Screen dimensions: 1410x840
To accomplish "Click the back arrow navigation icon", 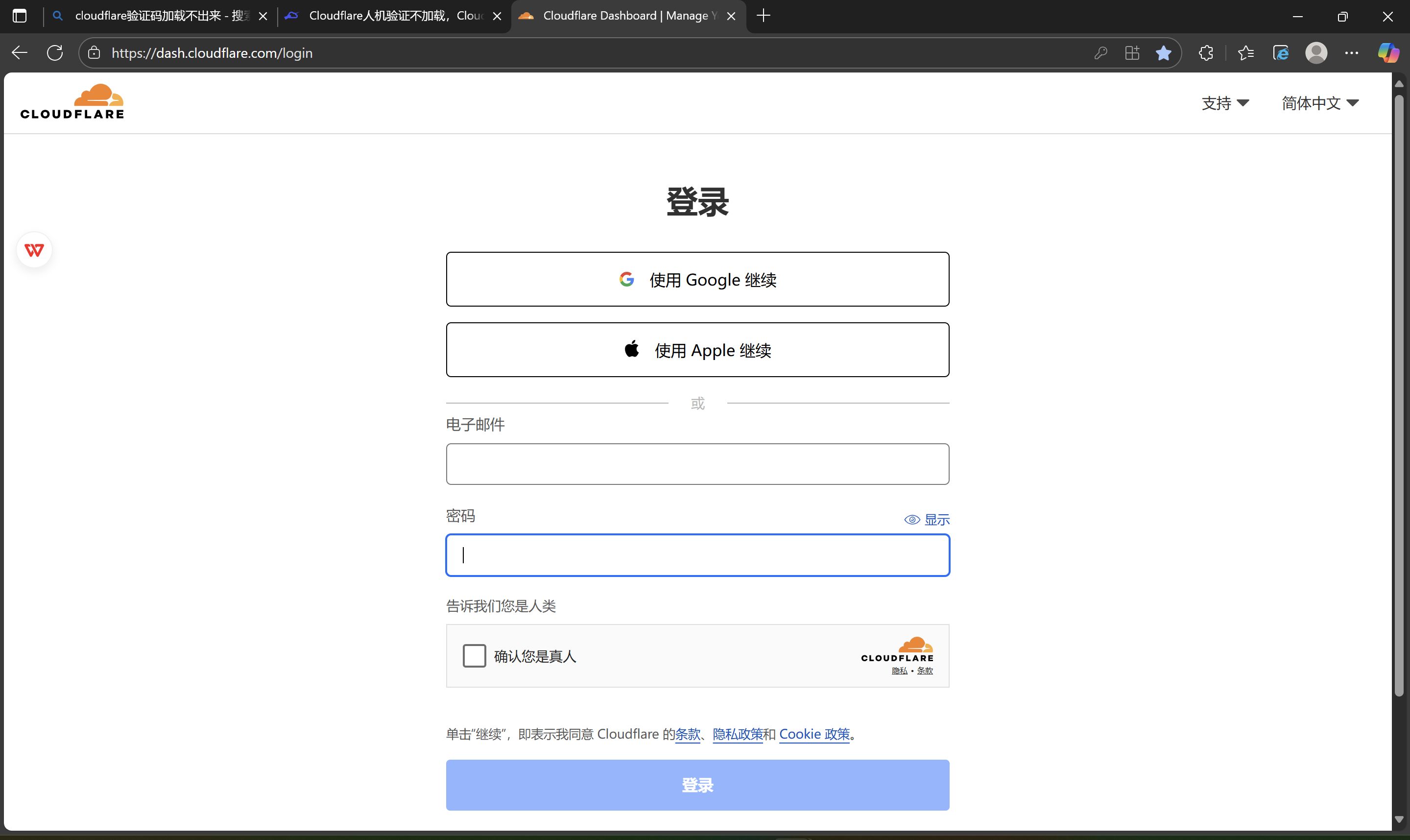I will coord(20,52).
